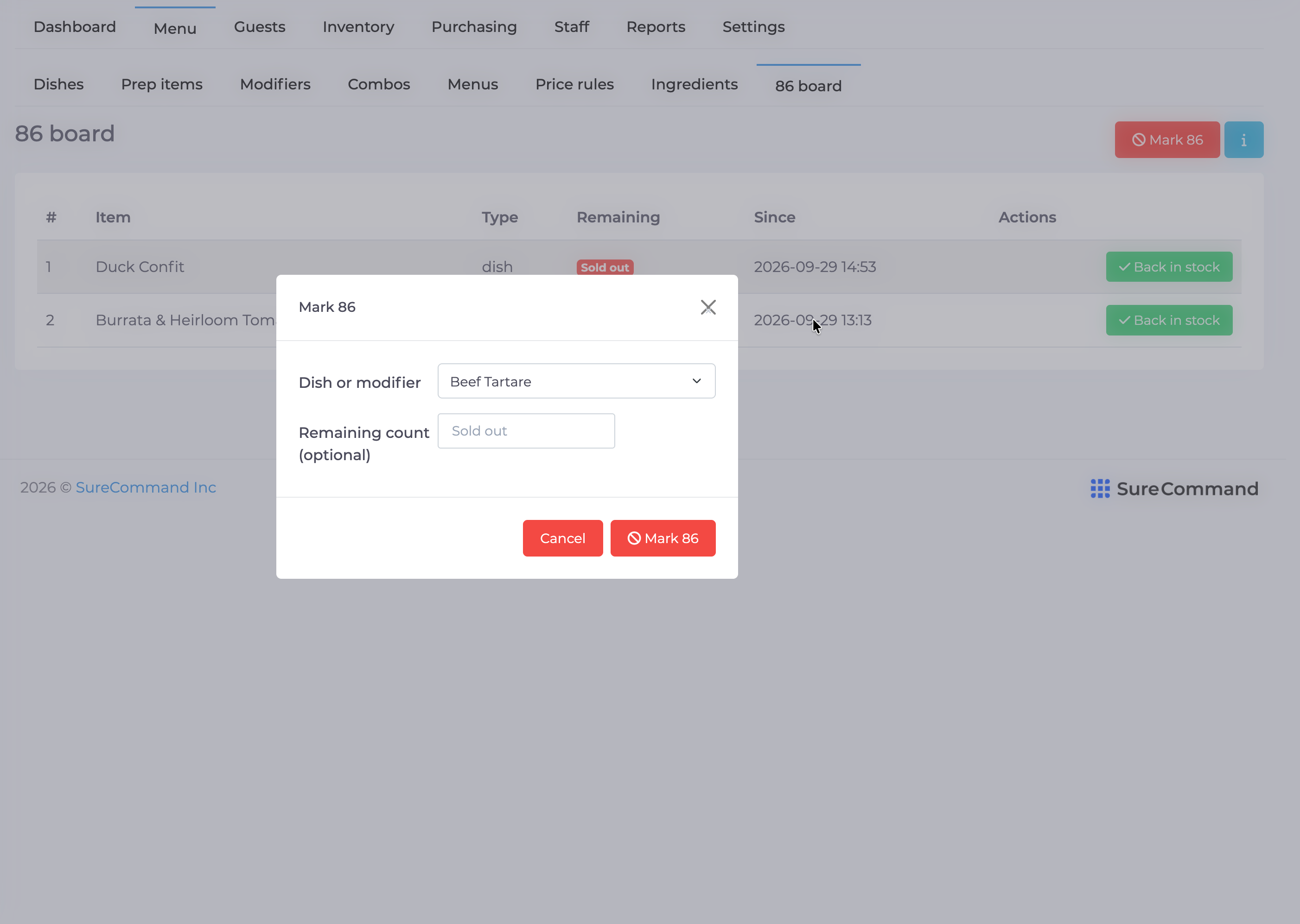Open the Dish or modifier select box
Viewport: 1300px width, 924px height.
576,380
